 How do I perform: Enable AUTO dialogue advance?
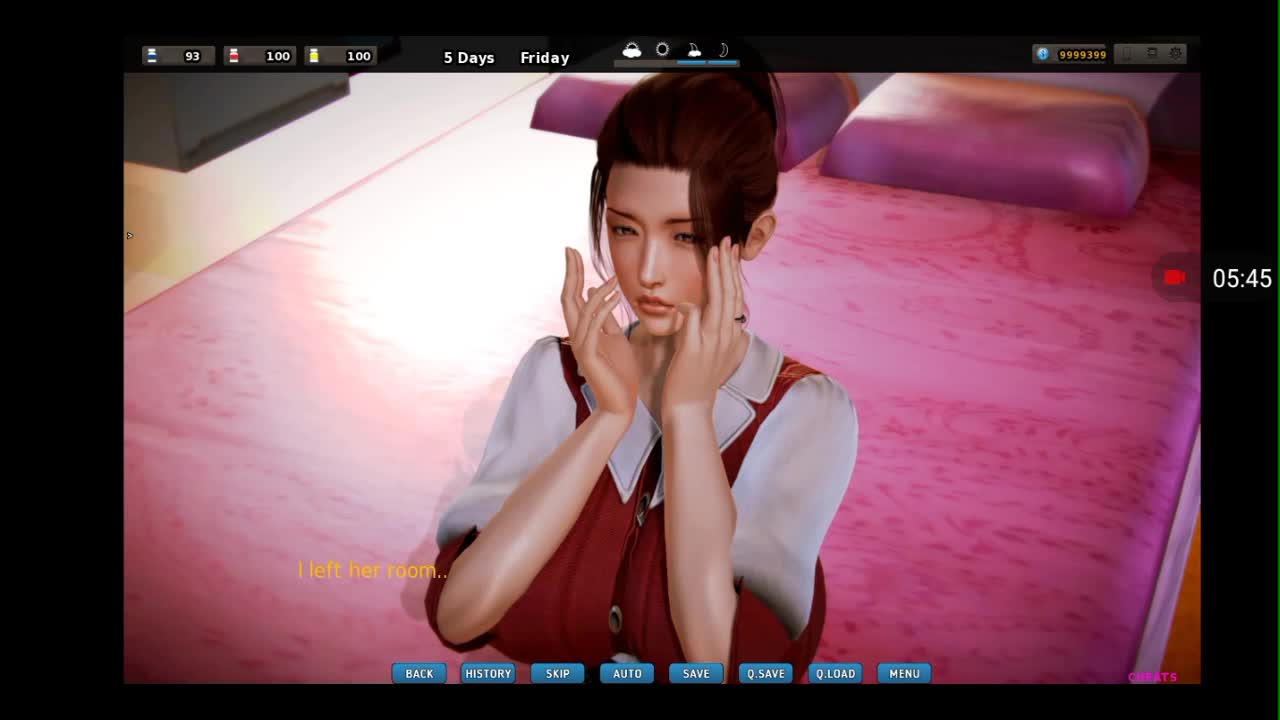[x=627, y=674]
